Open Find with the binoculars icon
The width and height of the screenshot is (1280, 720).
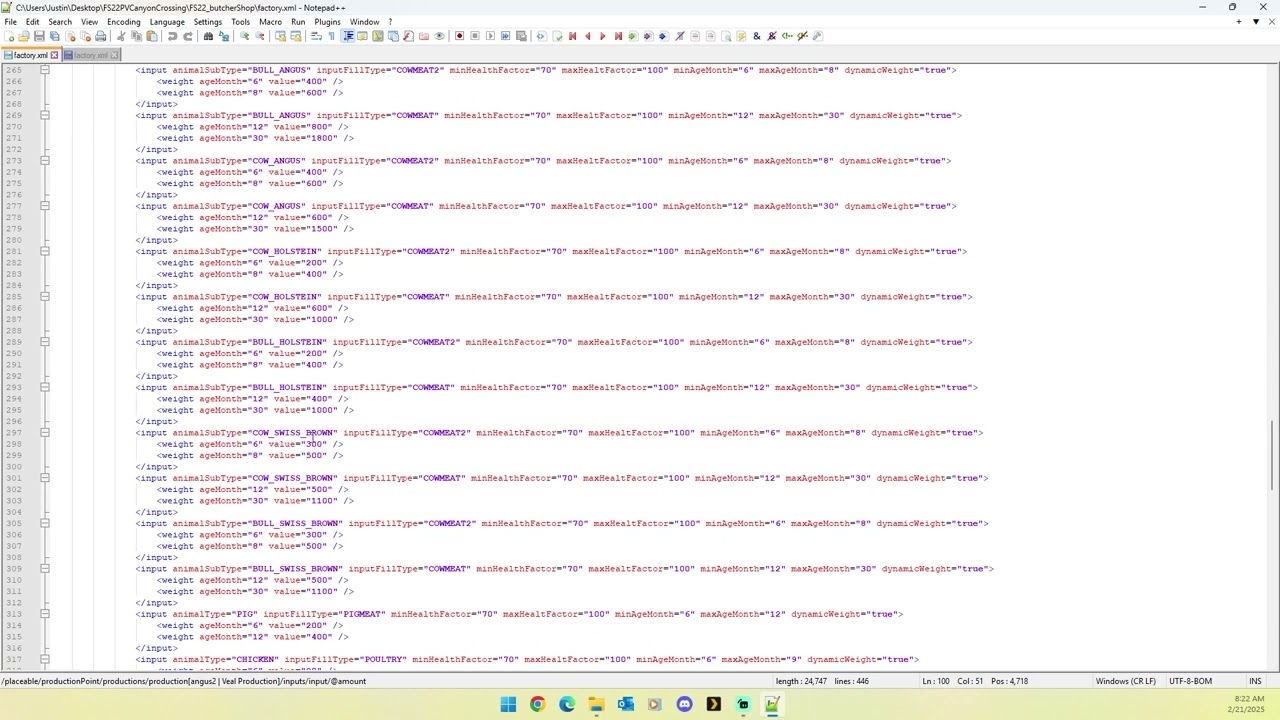(x=208, y=36)
